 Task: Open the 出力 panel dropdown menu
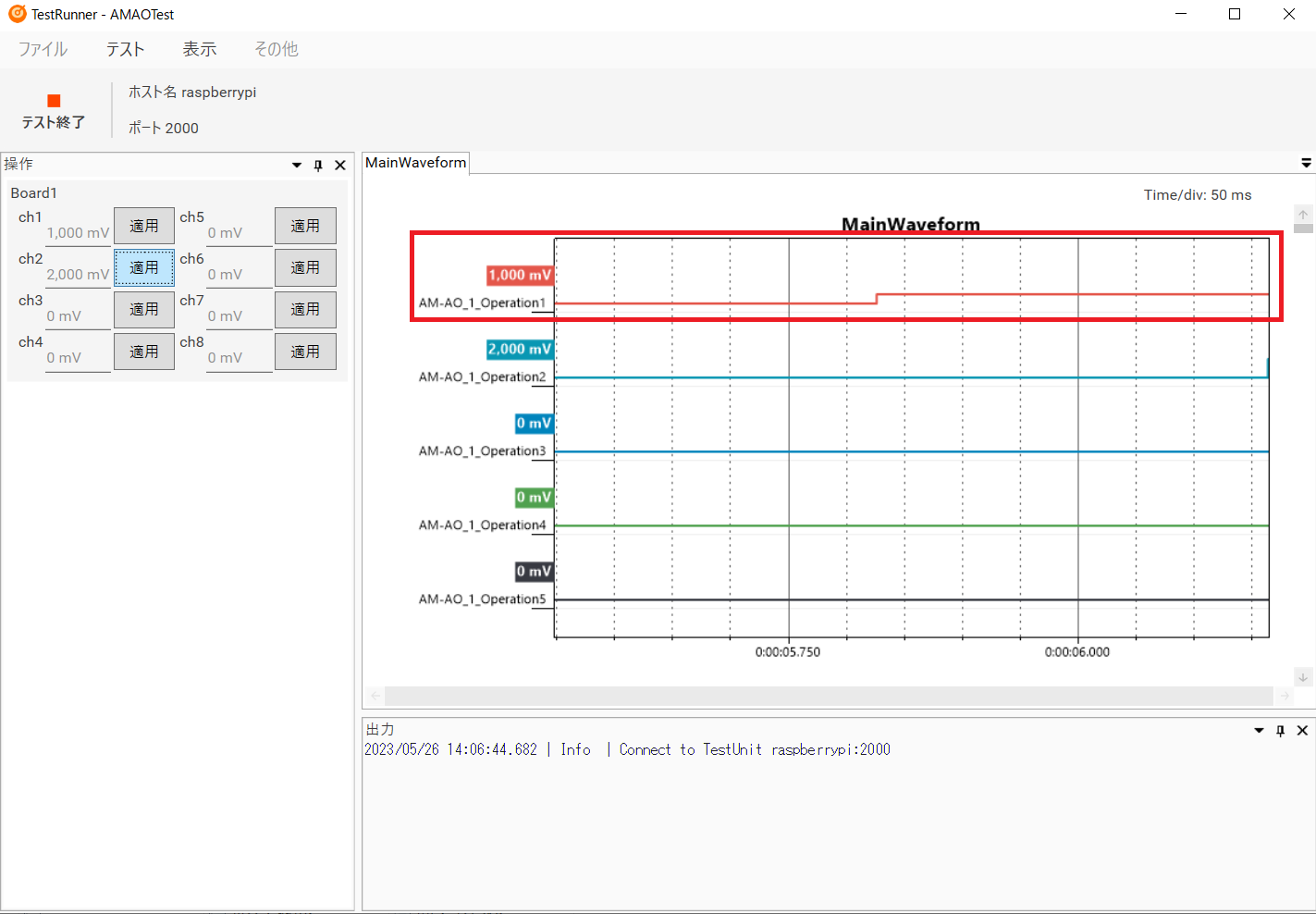(1258, 730)
